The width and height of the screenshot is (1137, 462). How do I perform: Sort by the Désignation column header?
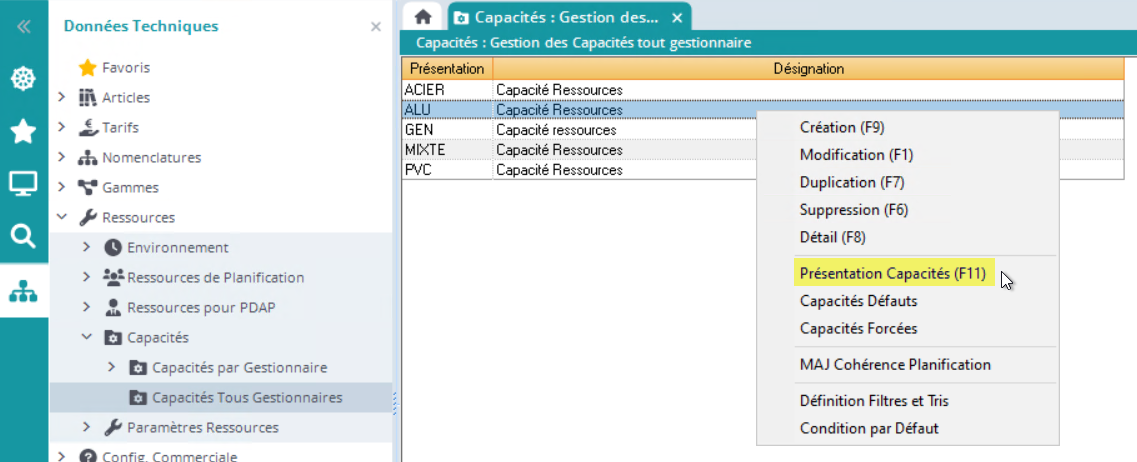(x=808, y=69)
